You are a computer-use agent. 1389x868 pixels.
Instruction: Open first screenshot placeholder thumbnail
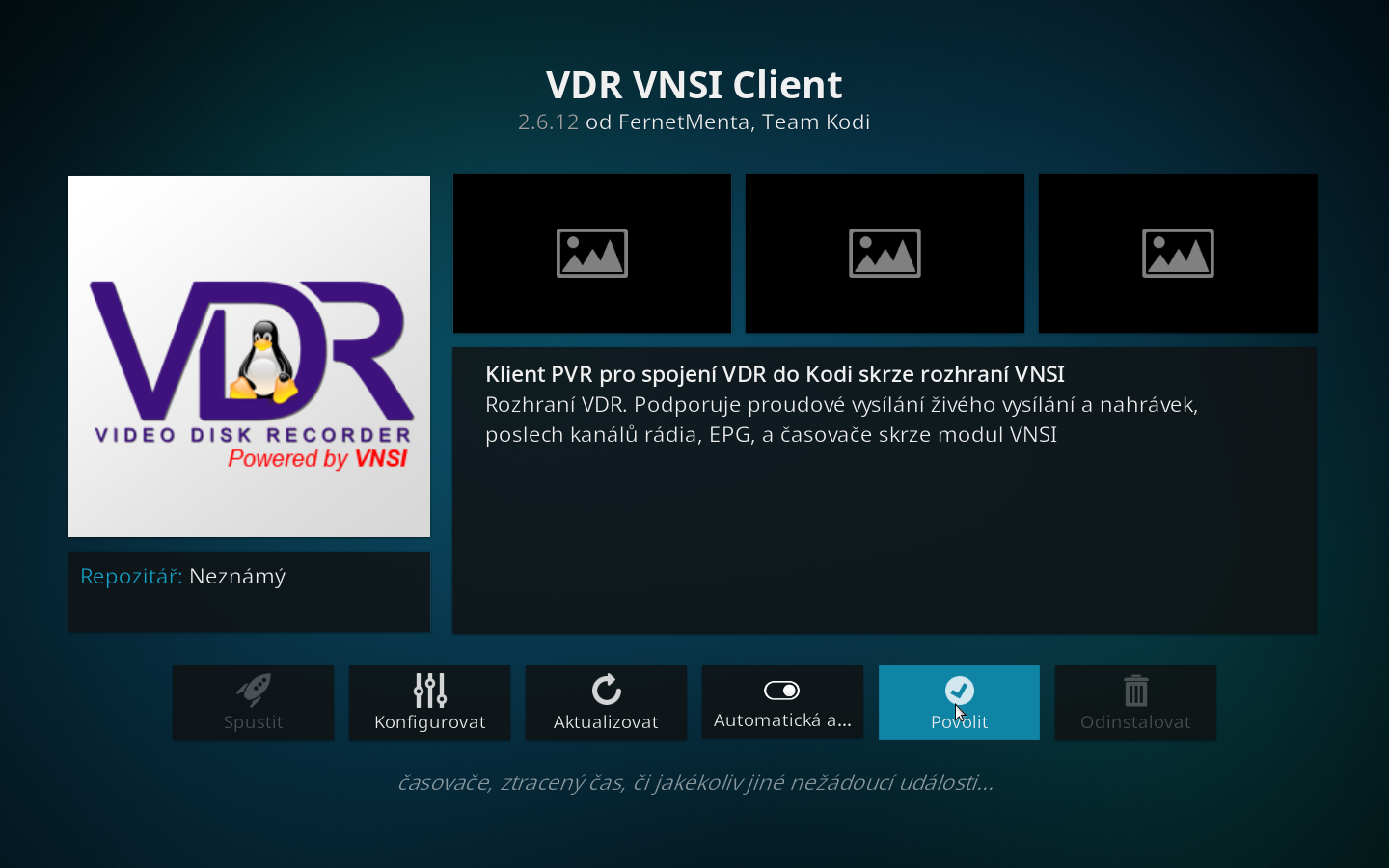click(x=592, y=254)
